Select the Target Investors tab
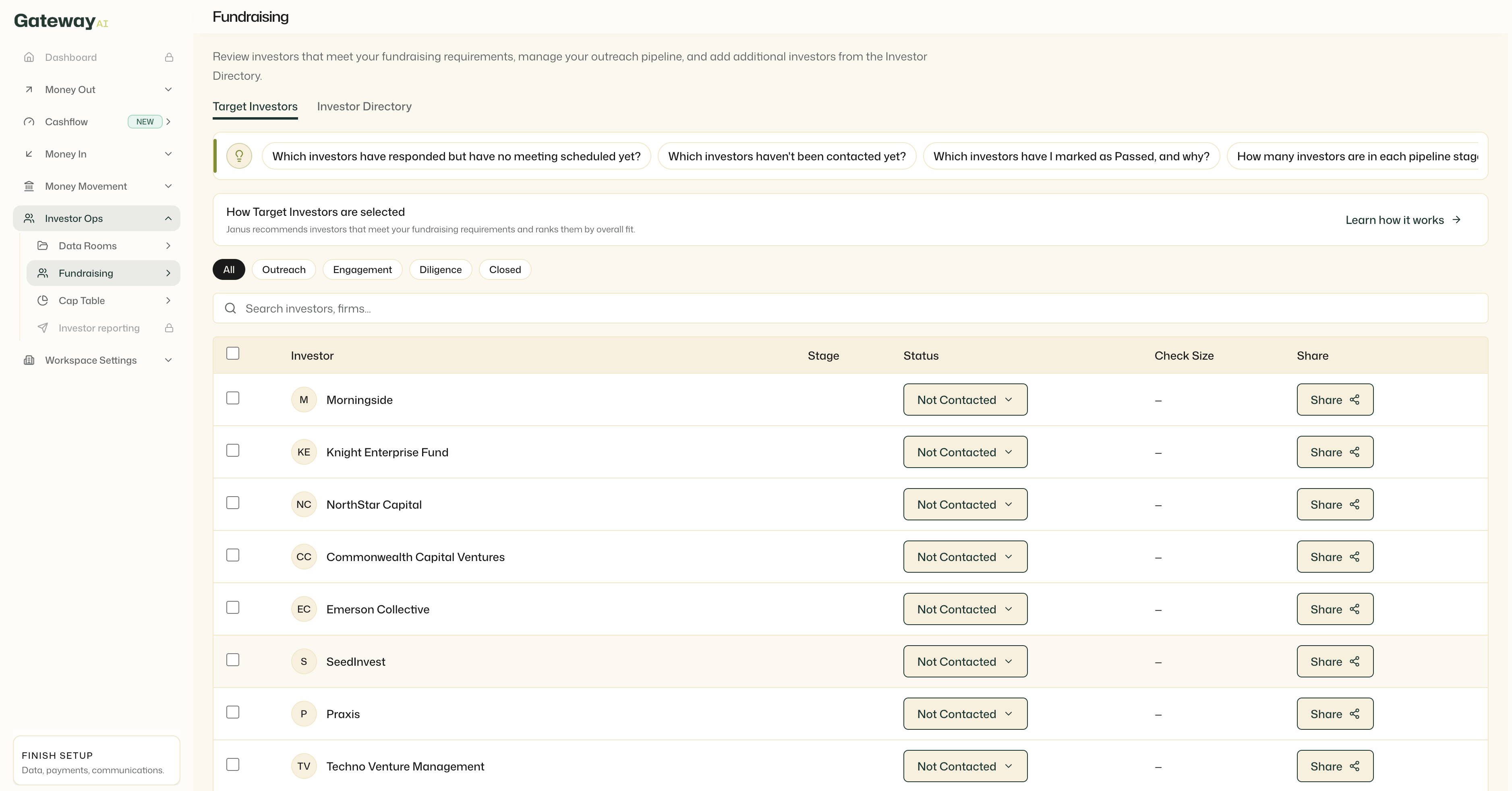The image size is (1512, 791). (255, 106)
